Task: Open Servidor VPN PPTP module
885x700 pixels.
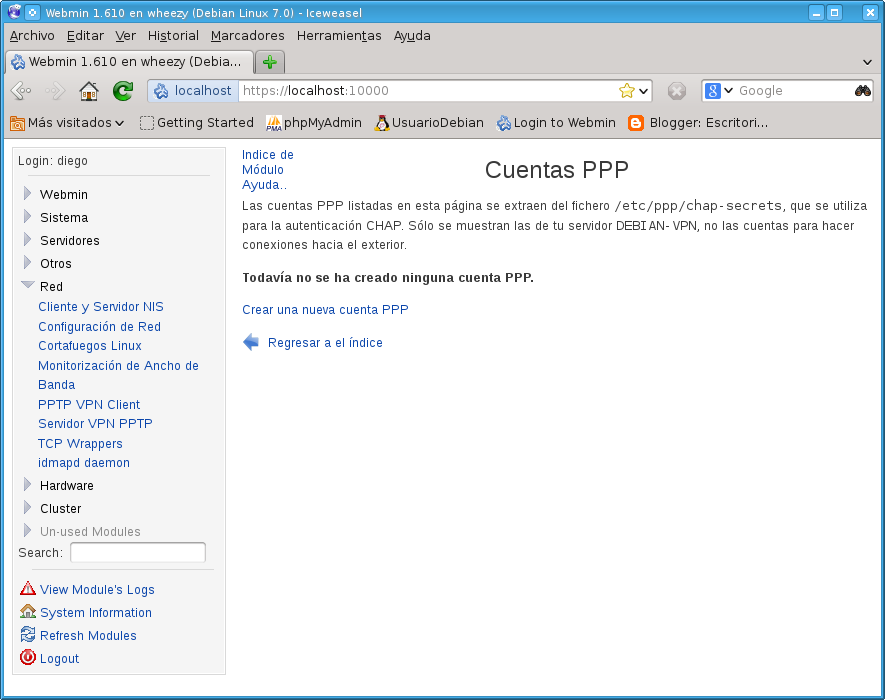Action: pyautogui.click(x=95, y=423)
